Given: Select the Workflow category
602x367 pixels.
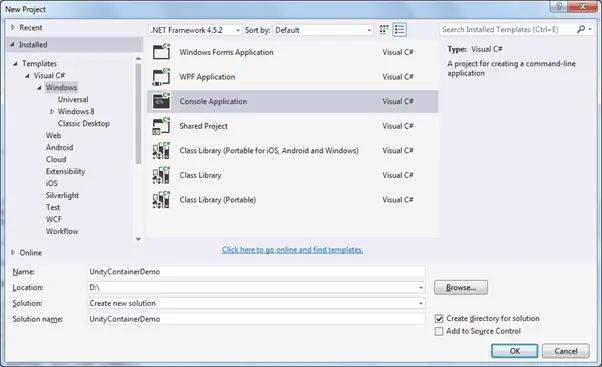Looking at the screenshot, I should 62,231.
